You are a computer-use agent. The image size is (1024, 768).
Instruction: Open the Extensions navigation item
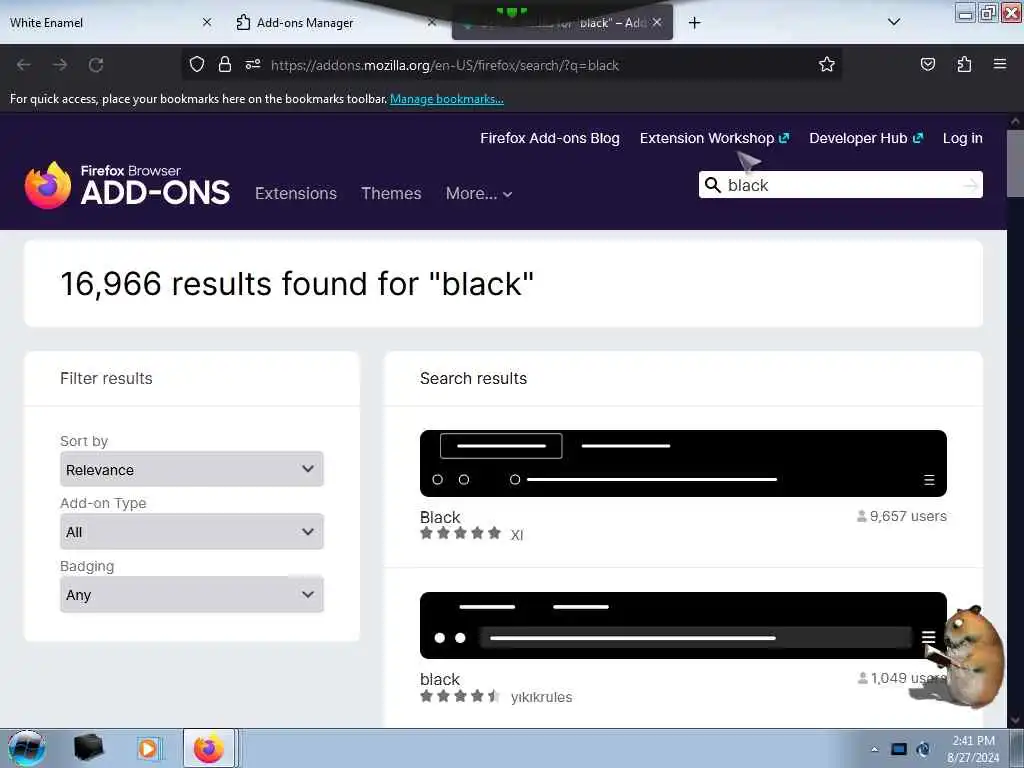coord(296,193)
